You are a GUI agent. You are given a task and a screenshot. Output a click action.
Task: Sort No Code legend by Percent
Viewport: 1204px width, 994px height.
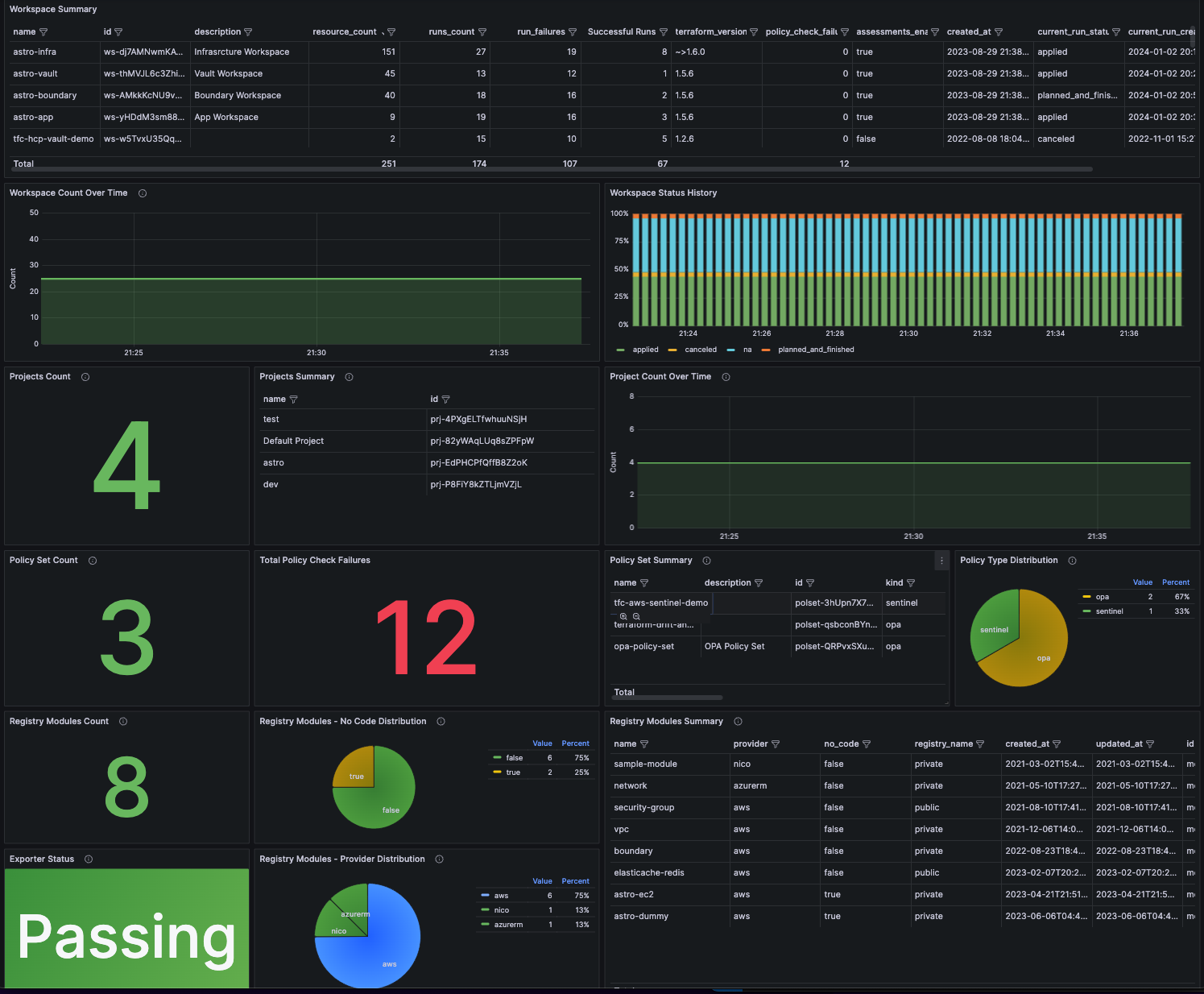[x=576, y=743]
